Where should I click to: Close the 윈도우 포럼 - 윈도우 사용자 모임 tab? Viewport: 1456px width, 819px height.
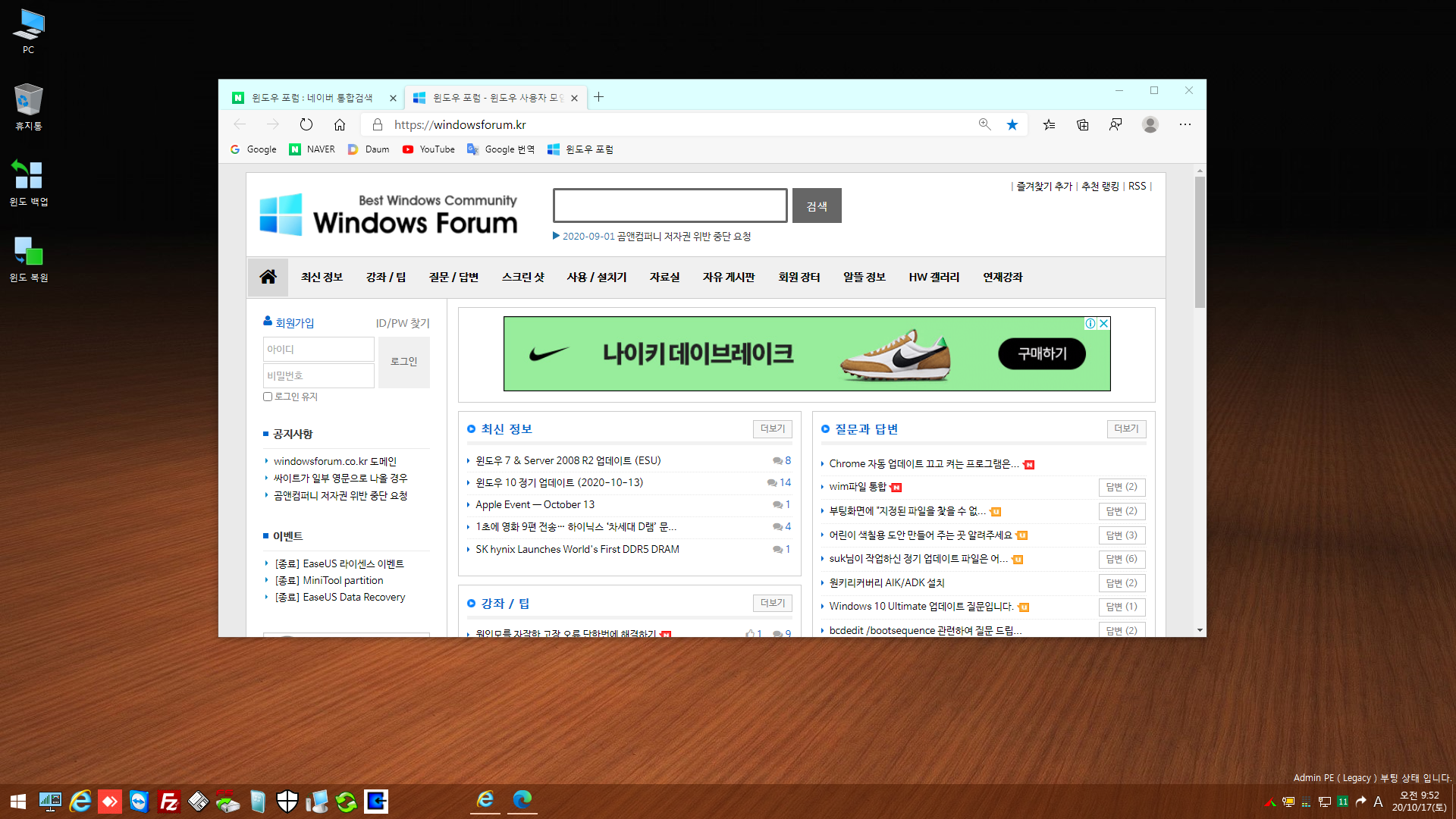click(x=574, y=98)
